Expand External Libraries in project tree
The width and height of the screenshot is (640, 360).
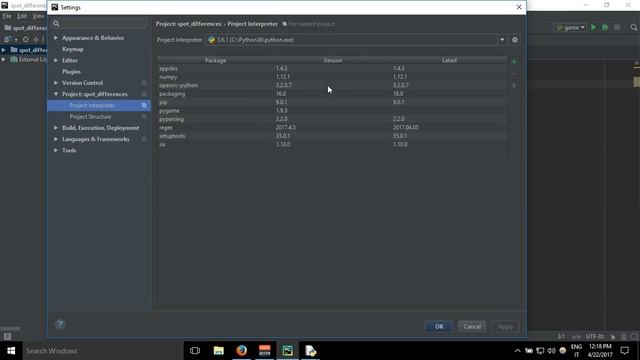[4, 60]
